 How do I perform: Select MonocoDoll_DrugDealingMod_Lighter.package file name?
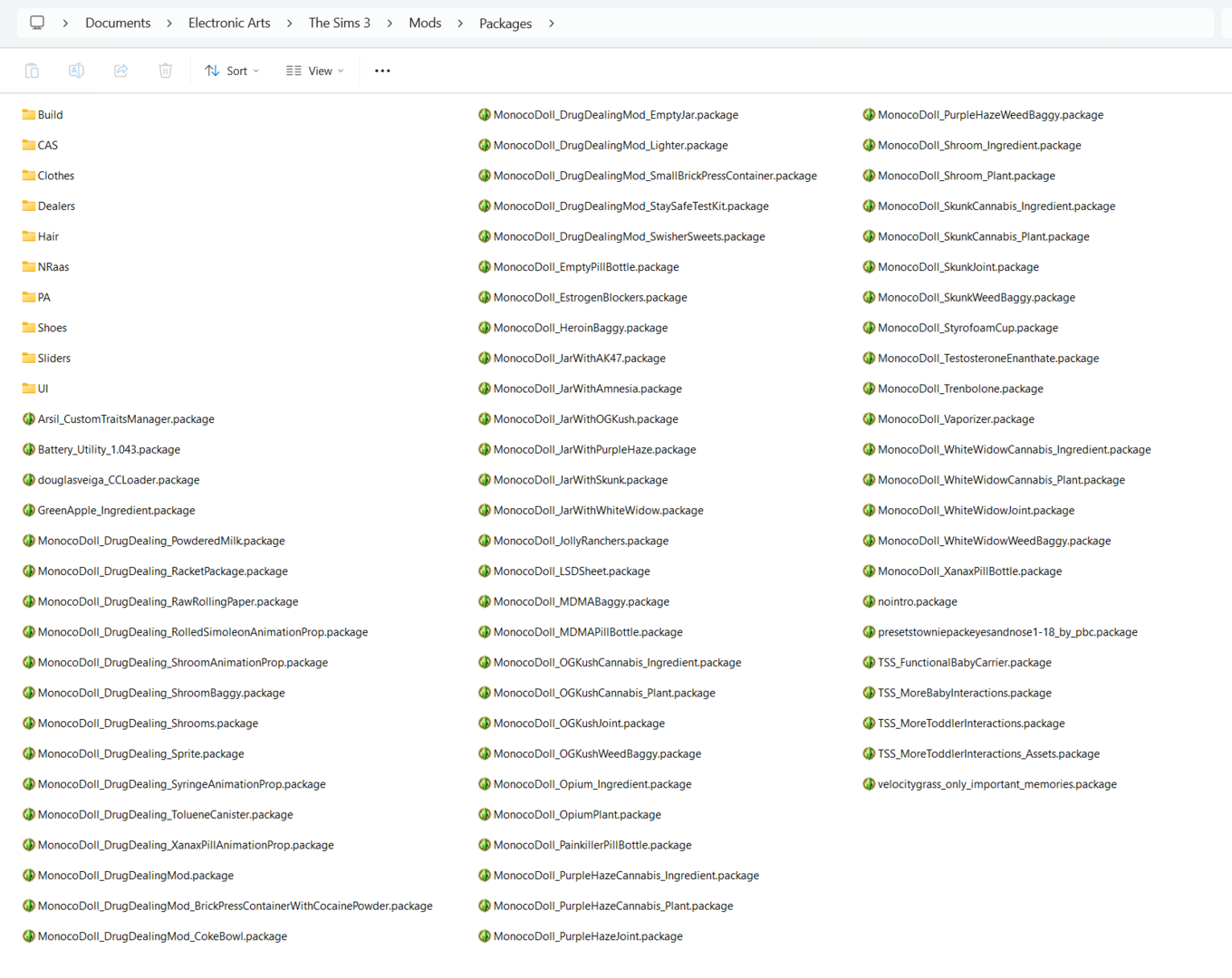[x=611, y=145]
